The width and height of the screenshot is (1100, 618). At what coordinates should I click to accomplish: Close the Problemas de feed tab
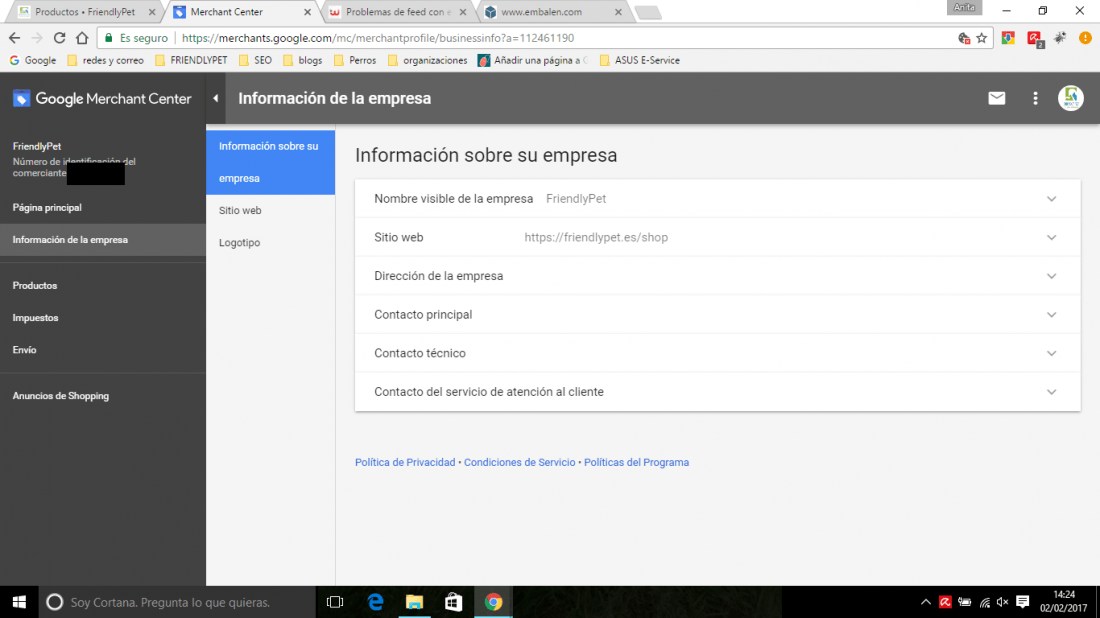pyautogui.click(x=463, y=12)
